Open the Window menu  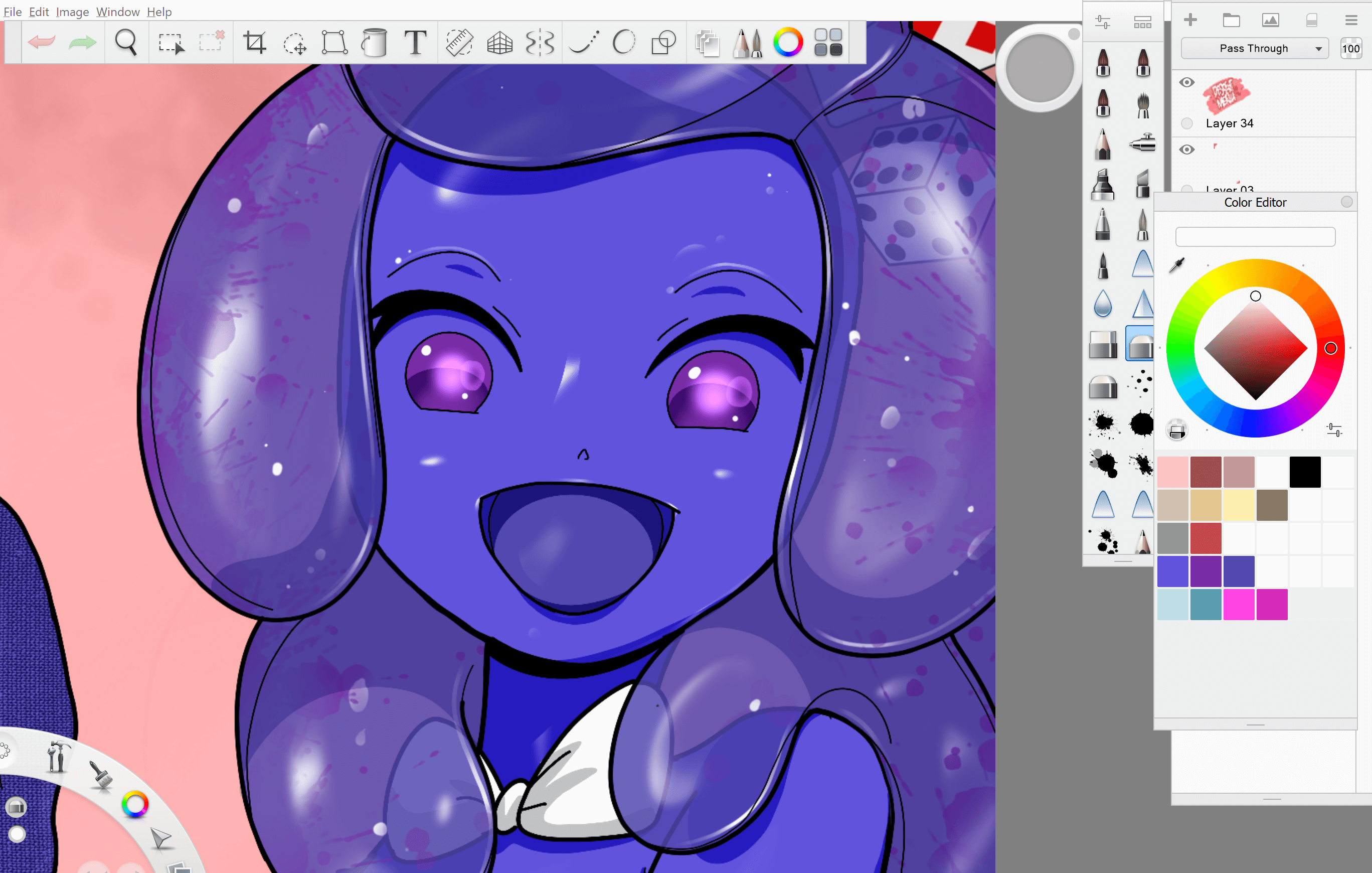117,12
